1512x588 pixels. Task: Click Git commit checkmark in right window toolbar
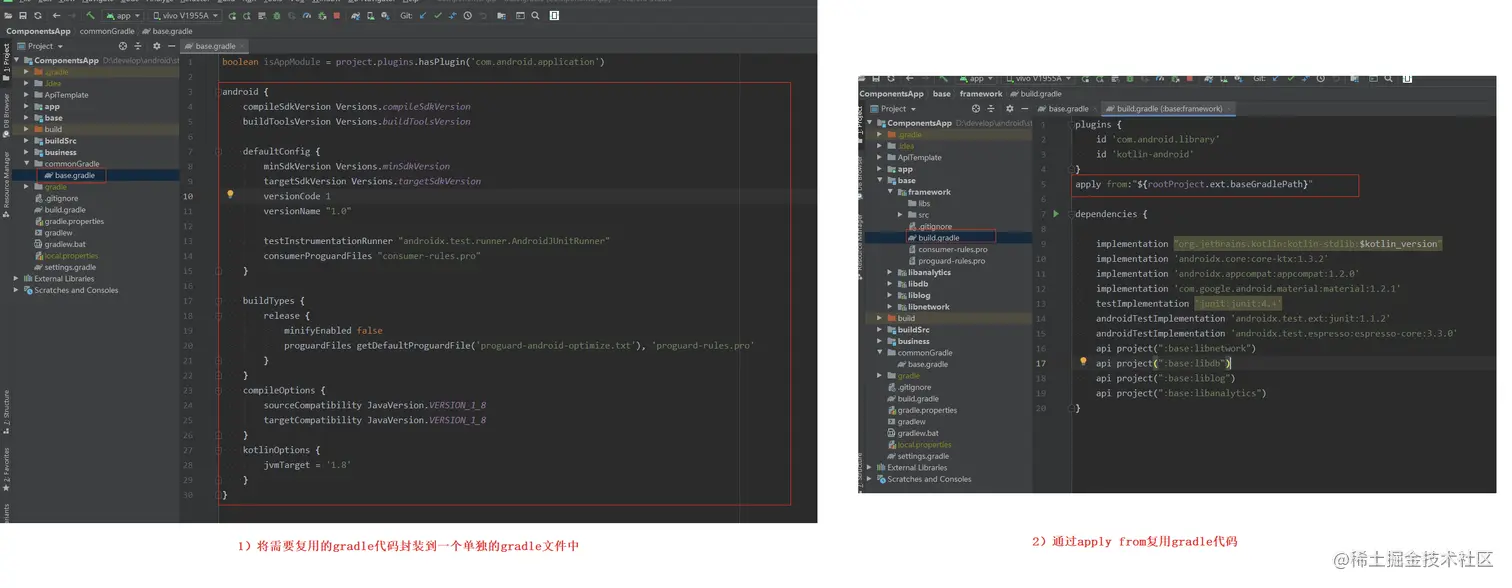pos(1291,79)
